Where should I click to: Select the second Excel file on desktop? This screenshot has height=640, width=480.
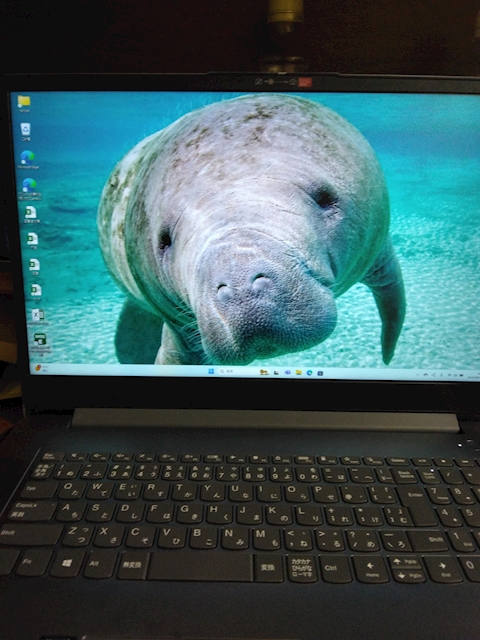[32, 240]
